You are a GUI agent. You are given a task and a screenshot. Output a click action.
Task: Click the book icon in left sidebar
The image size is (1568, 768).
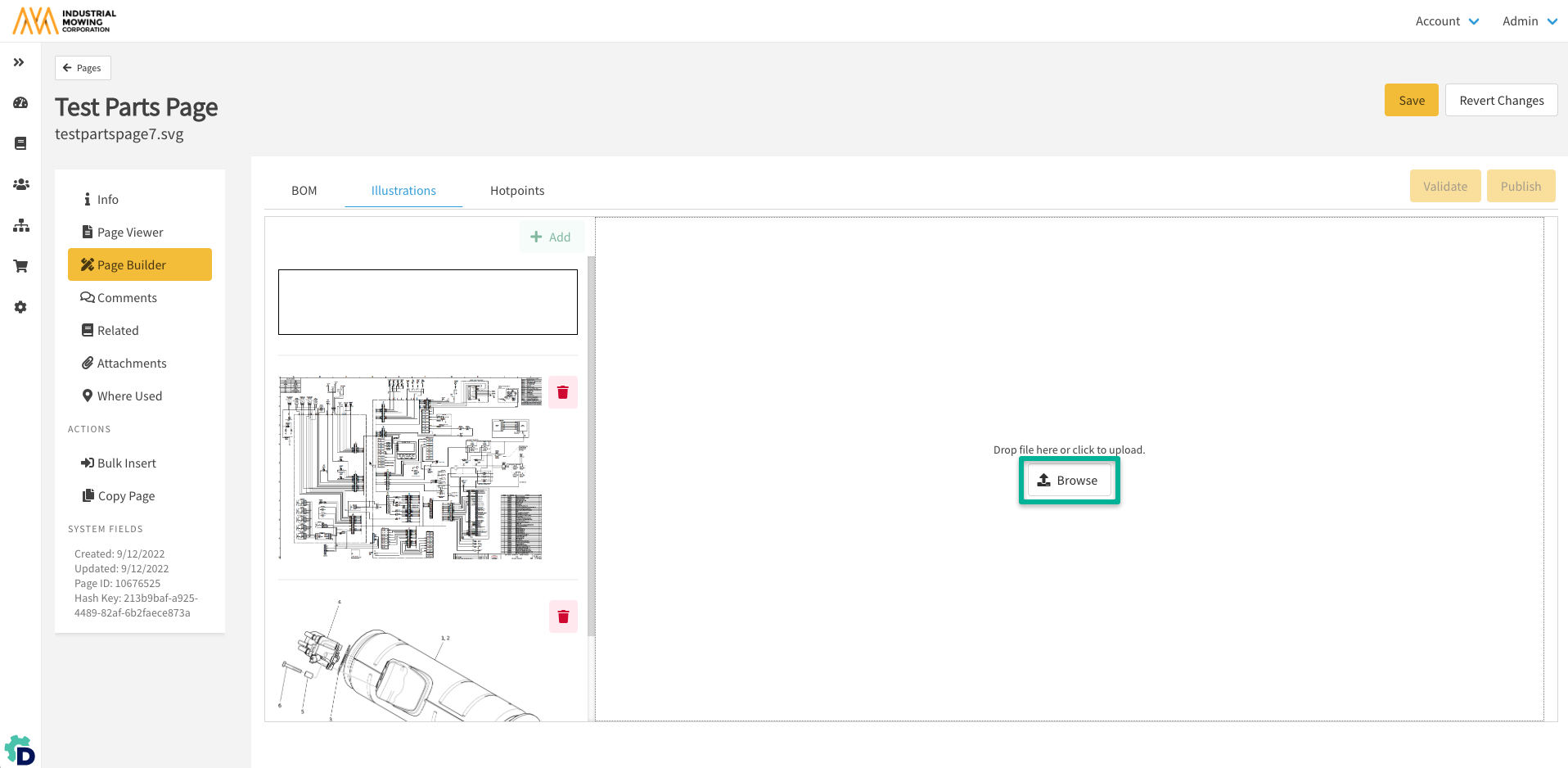tap(20, 143)
